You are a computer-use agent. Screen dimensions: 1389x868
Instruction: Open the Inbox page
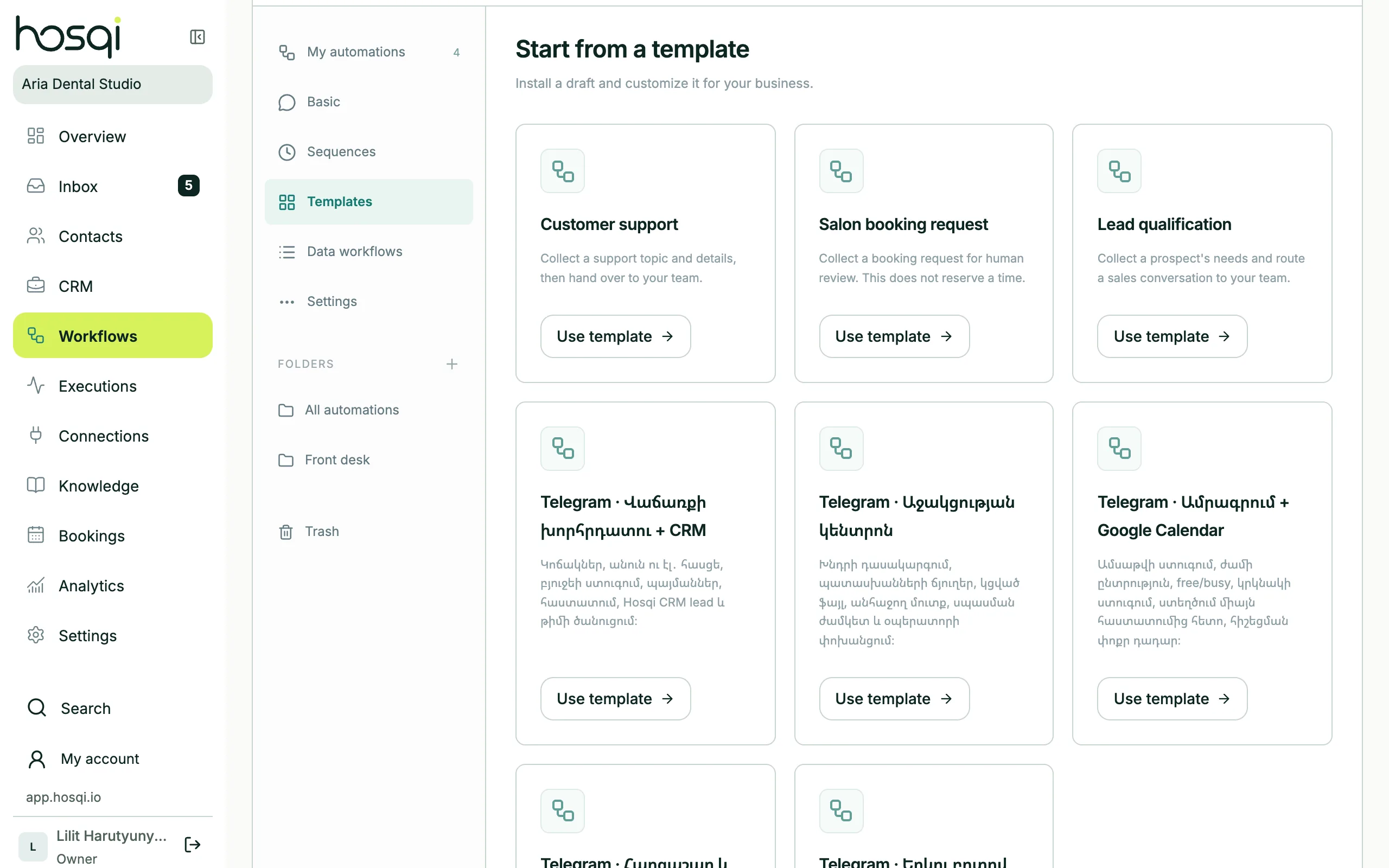tap(112, 186)
